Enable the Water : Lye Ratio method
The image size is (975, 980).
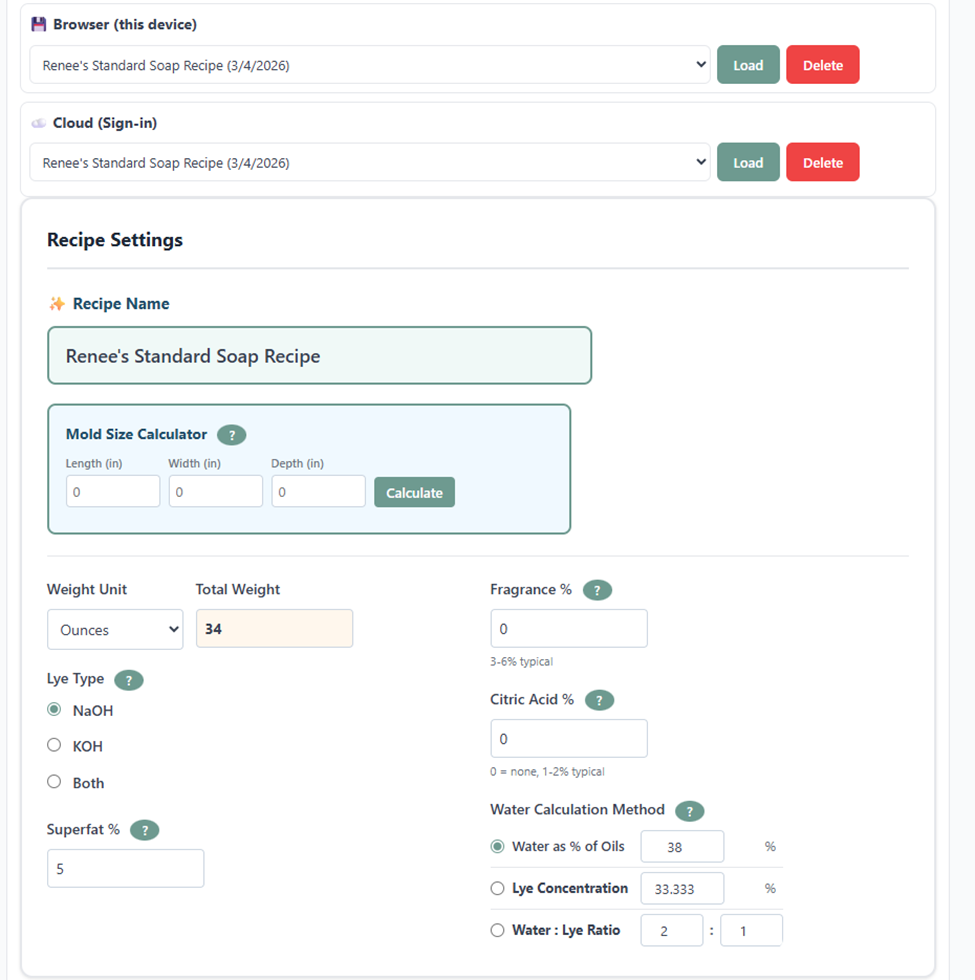[x=497, y=929]
